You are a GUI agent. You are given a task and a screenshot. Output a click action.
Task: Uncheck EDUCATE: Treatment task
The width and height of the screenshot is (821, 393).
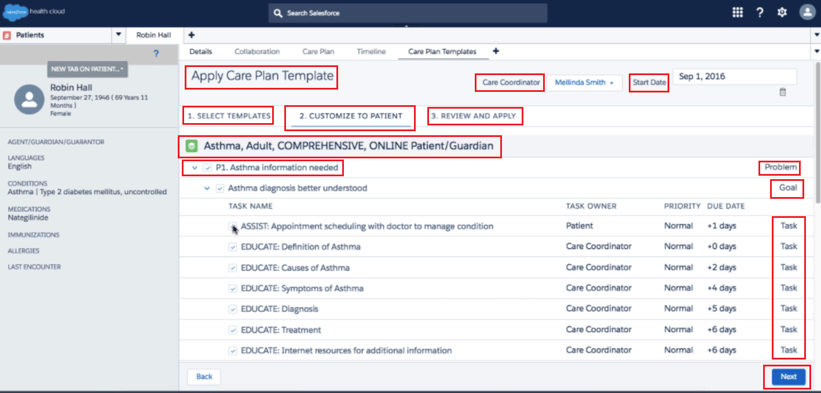coord(232,330)
